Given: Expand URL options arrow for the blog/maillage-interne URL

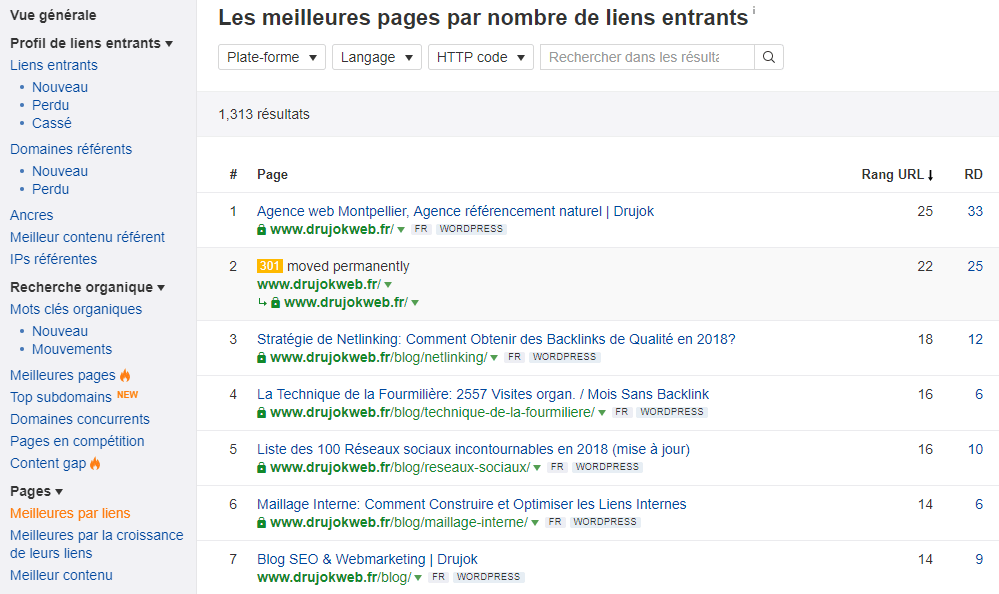Looking at the screenshot, I should coord(535,523).
